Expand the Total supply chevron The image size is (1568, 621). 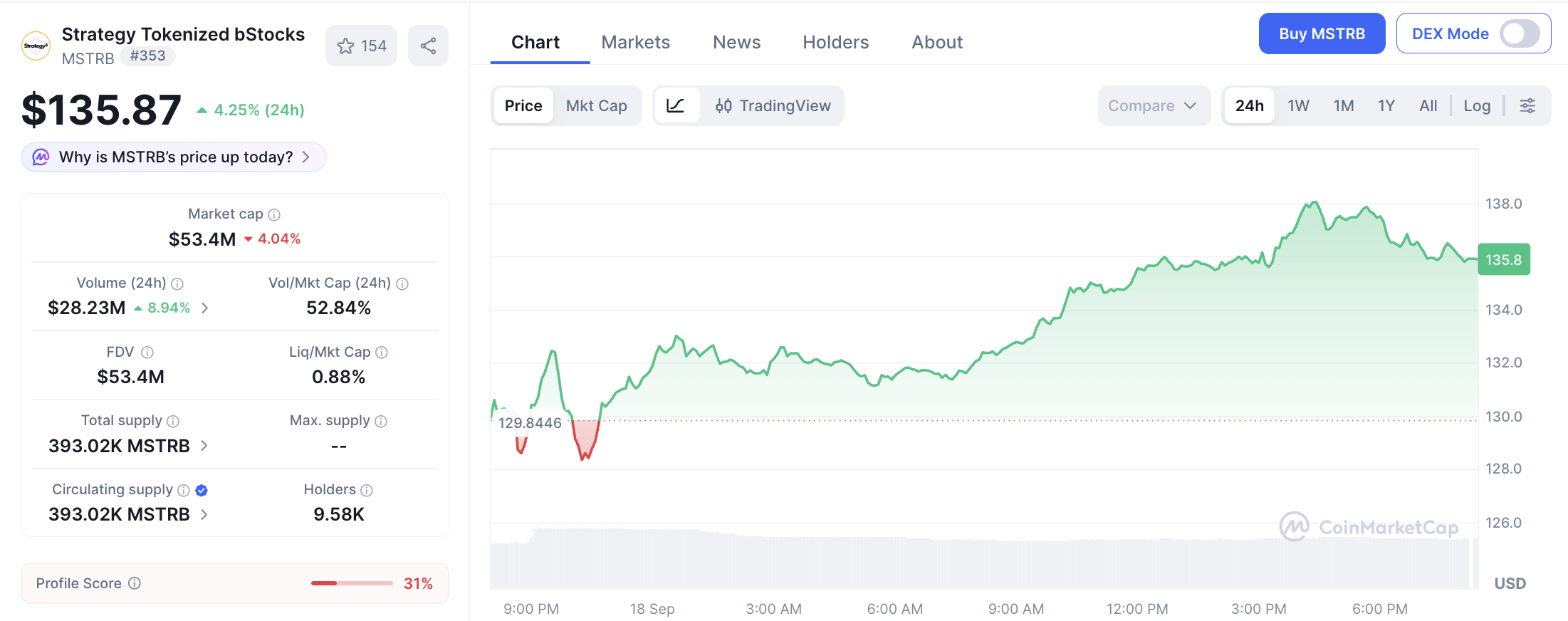[x=204, y=446]
